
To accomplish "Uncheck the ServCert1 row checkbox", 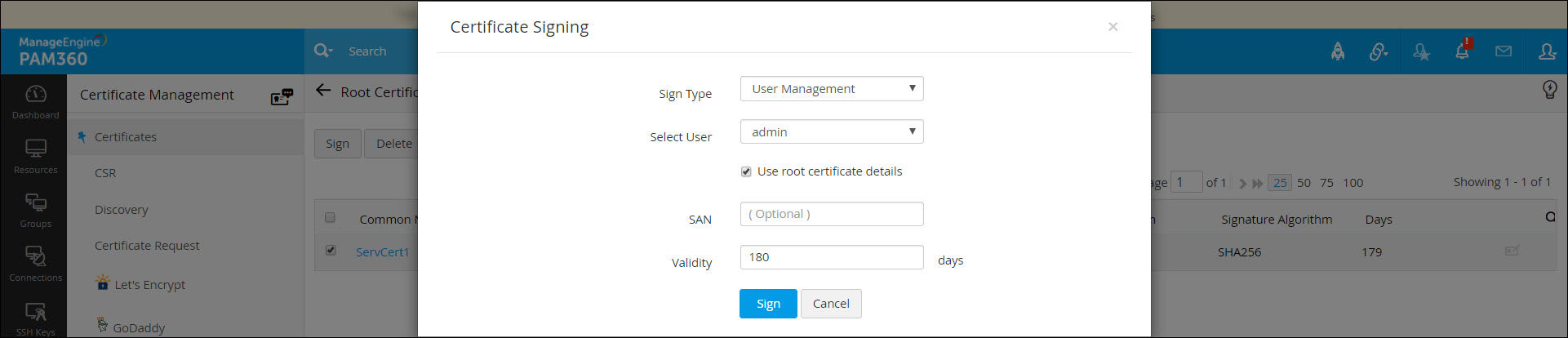I will click(331, 251).
